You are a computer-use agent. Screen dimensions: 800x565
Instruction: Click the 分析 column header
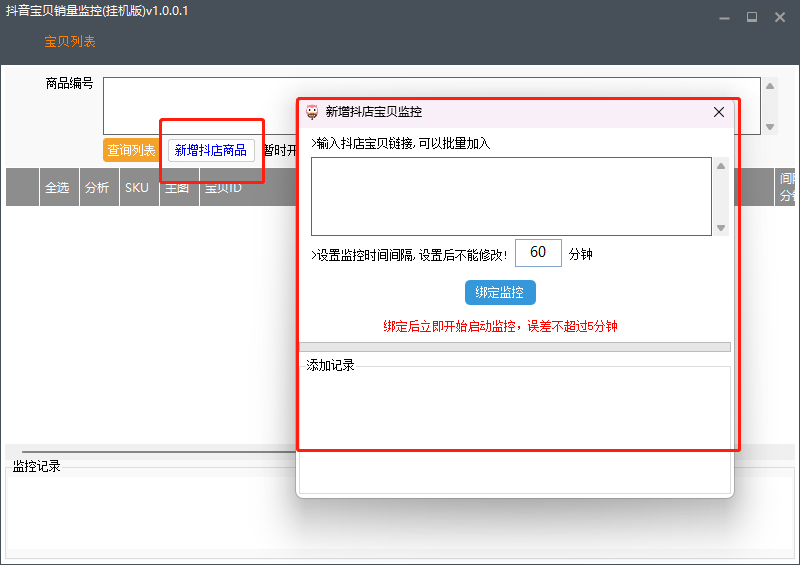(x=99, y=187)
